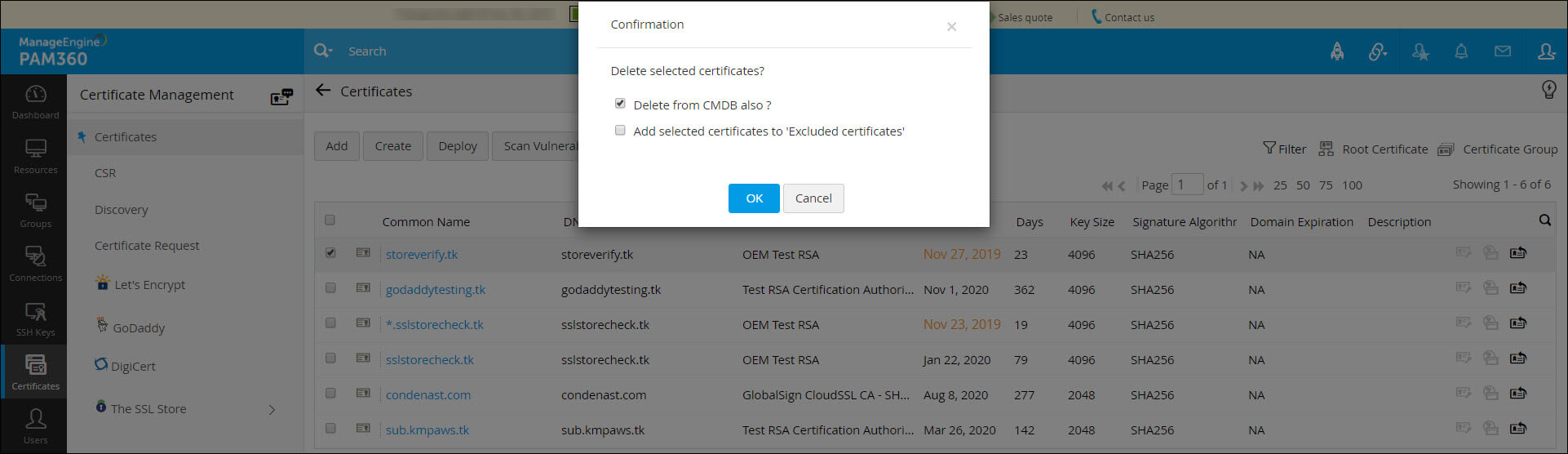
Task: Confirm deletion with the OK button
Action: pyautogui.click(x=754, y=198)
